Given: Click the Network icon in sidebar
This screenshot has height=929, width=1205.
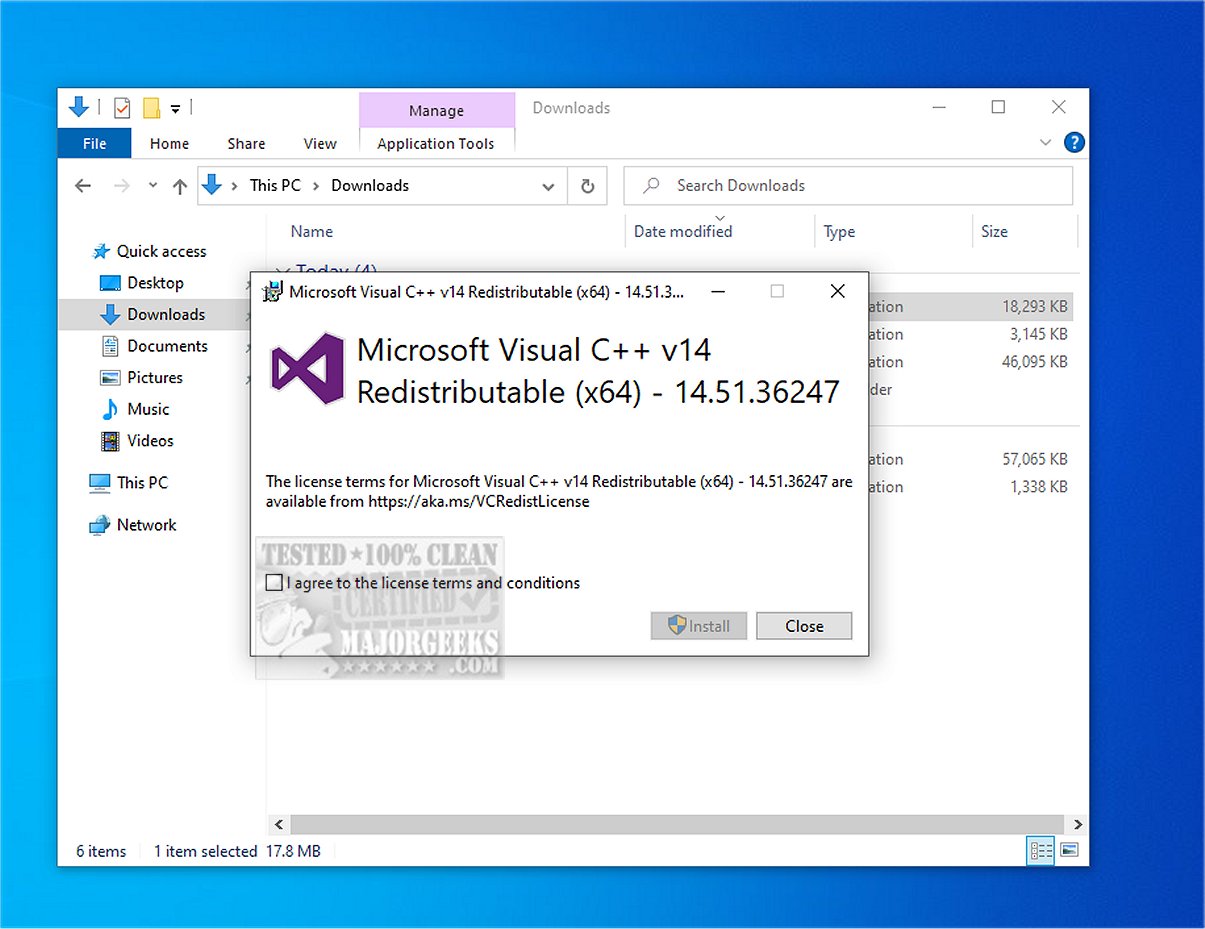Looking at the screenshot, I should click(99, 524).
